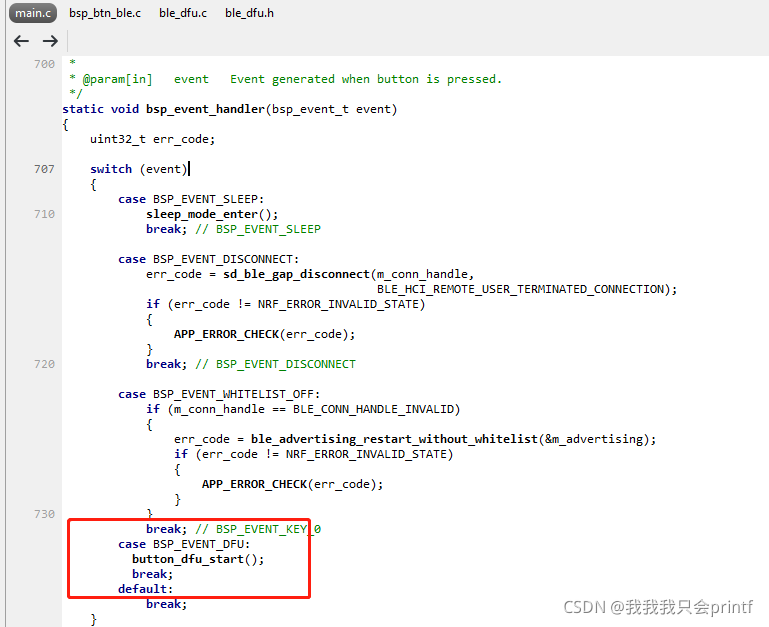Click 'case BSP_EVENT_WHITELIST_OFF:' line

pyautogui.click(x=219, y=394)
